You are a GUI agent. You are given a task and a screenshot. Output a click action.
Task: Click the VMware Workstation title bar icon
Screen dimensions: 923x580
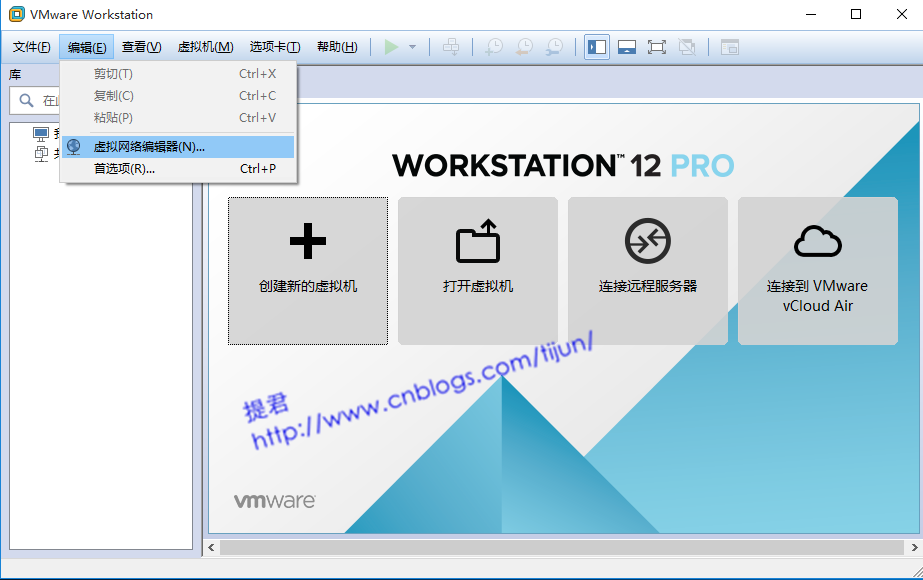pos(17,14)
